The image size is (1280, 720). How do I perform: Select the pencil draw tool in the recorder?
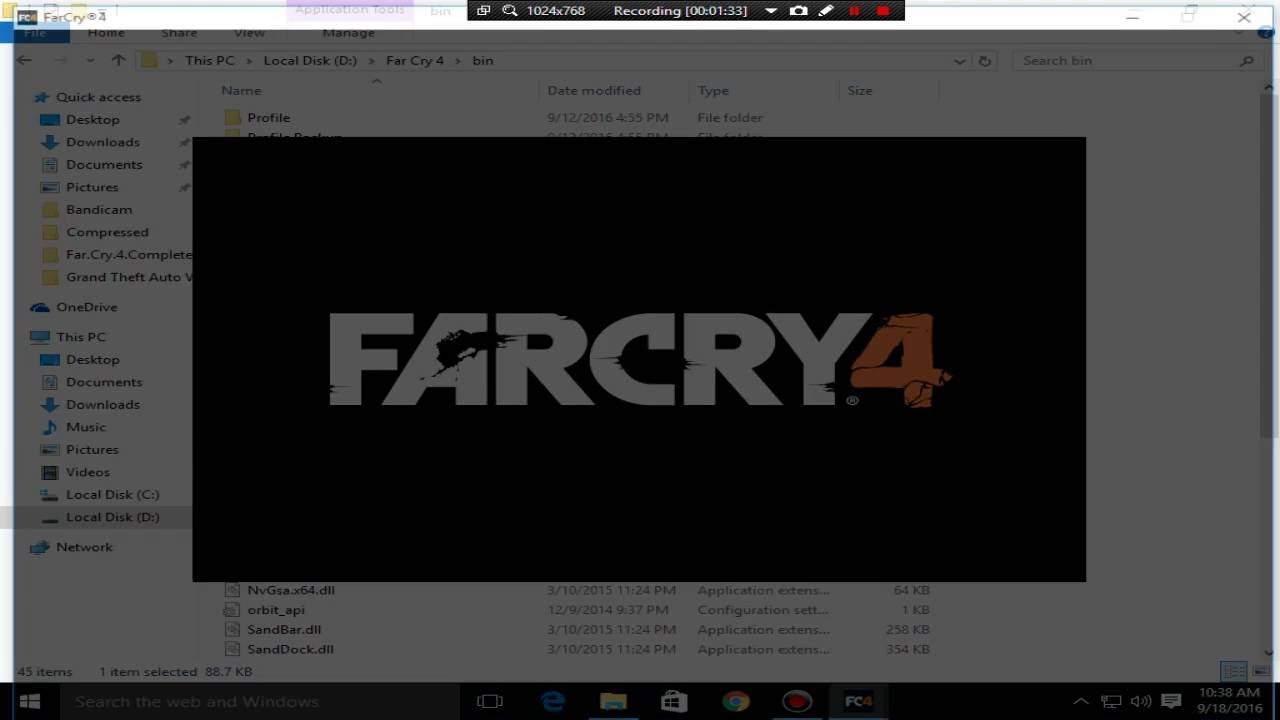click(x=826, y=10)
